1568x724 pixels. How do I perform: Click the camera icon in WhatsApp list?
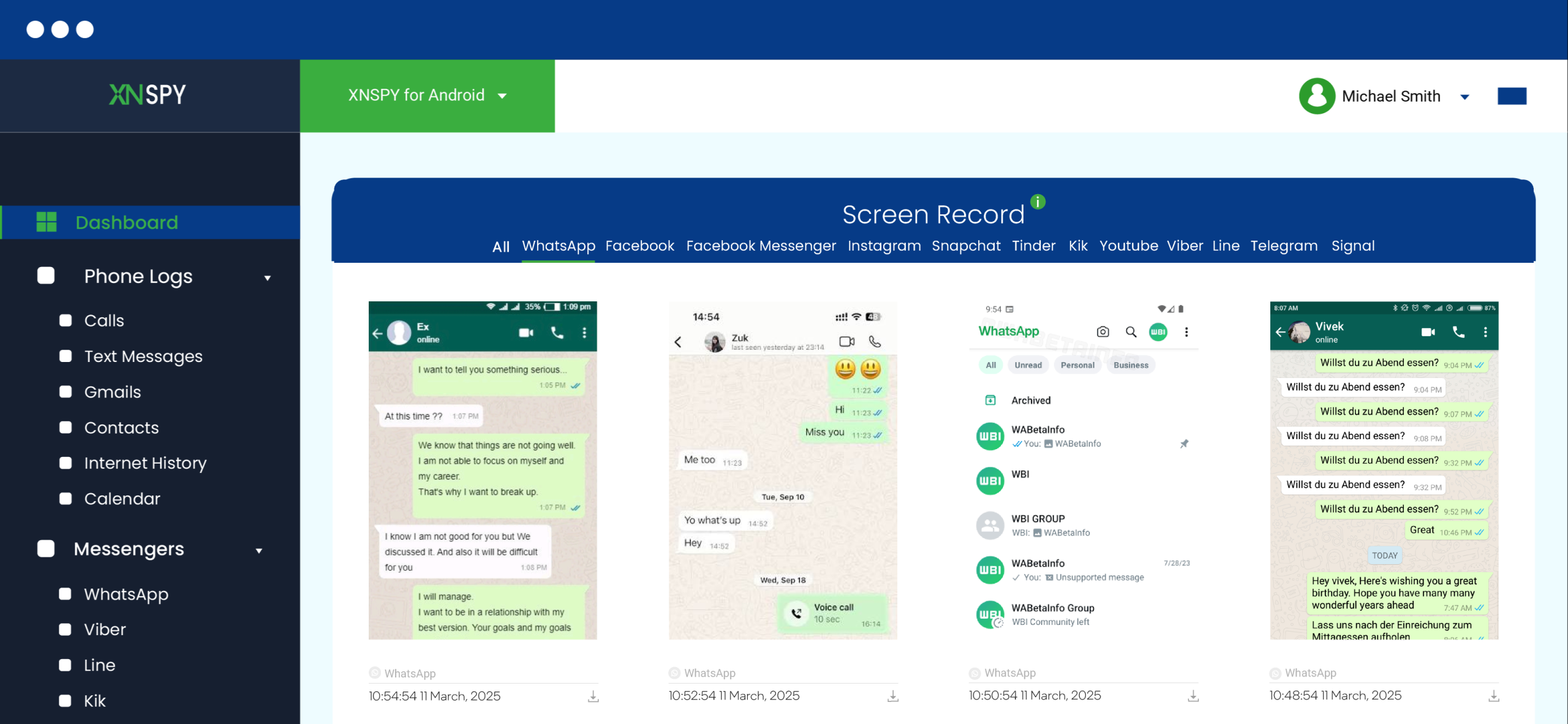click(x=1102, y=331)
